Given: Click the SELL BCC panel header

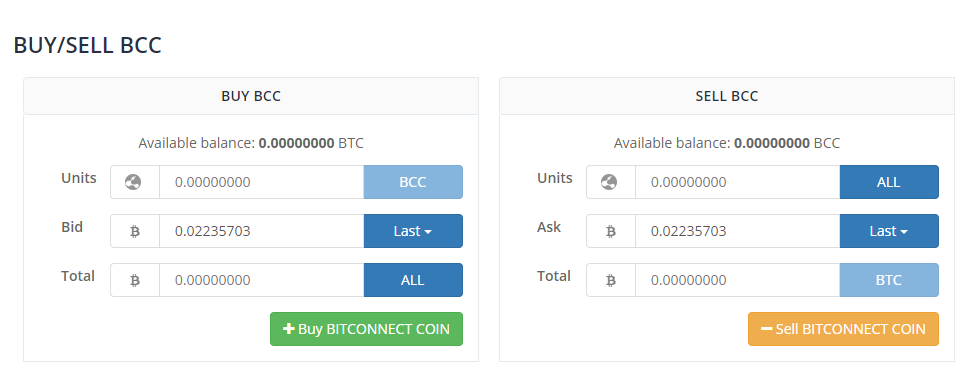Looking at the screenshot, I should 727,96.
